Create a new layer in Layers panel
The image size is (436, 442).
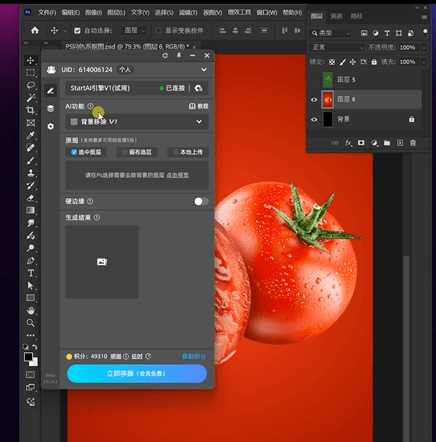400,143
